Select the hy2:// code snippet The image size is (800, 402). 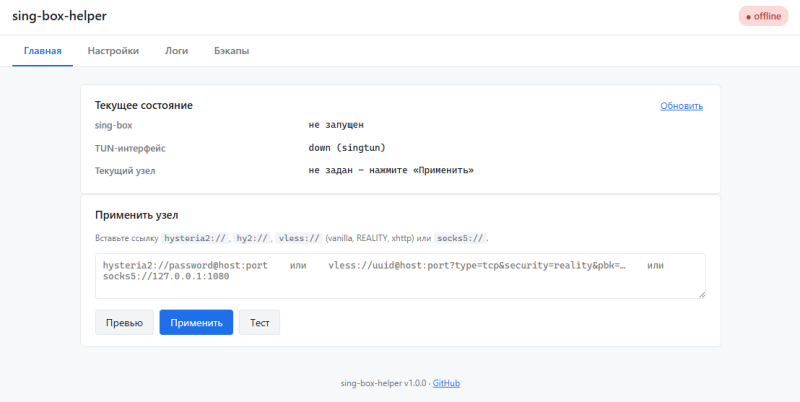[x=252, y=238]
